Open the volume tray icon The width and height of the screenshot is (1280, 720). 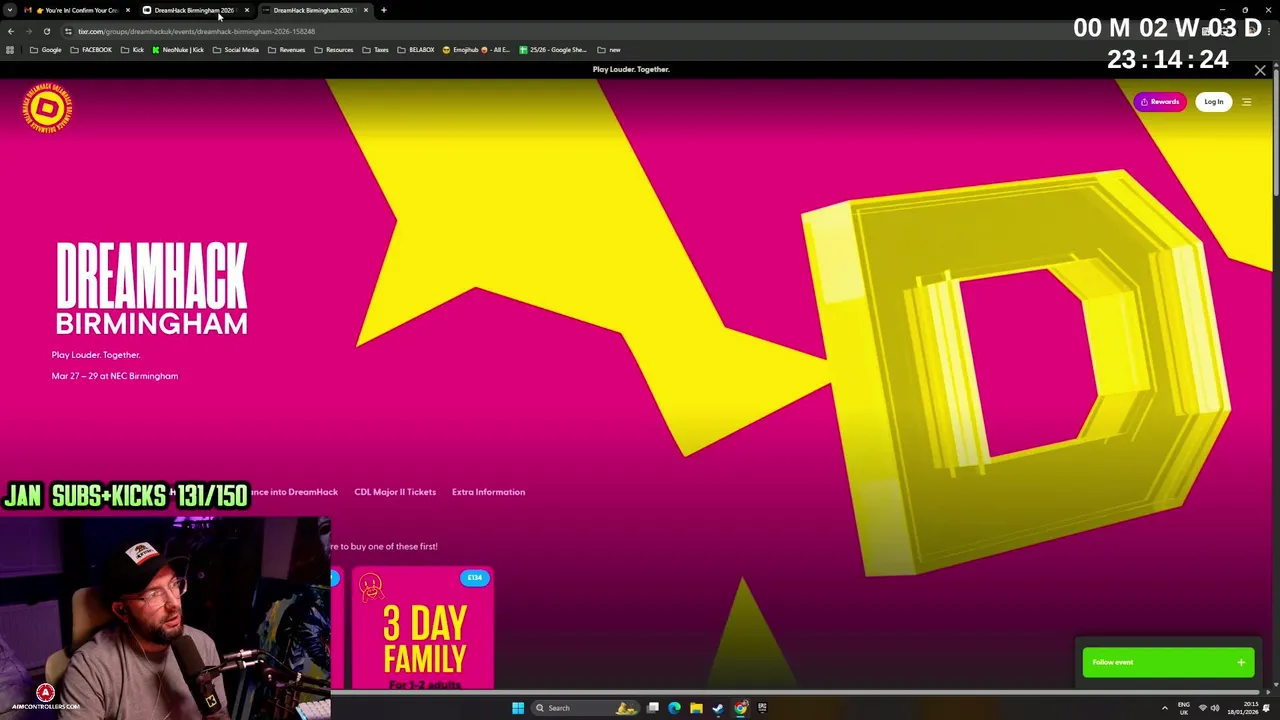[1215, 708]
